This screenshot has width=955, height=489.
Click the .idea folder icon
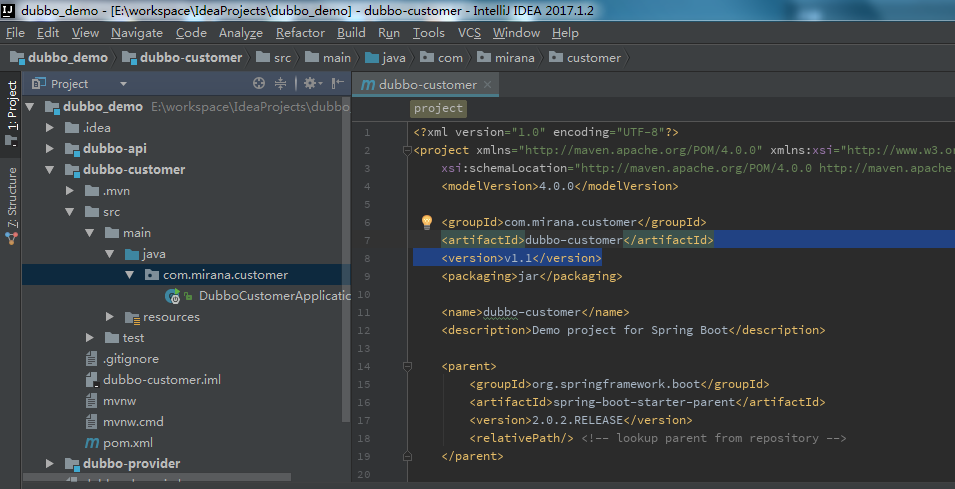tap(72, 127)
